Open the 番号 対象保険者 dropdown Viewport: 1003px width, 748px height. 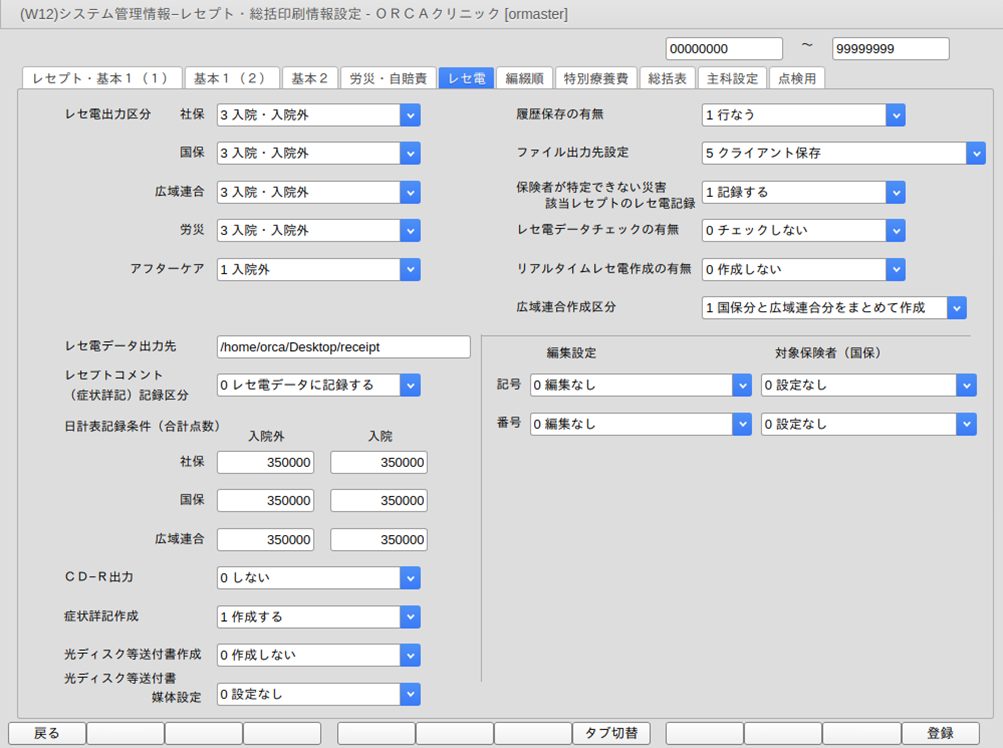point(966,424)
